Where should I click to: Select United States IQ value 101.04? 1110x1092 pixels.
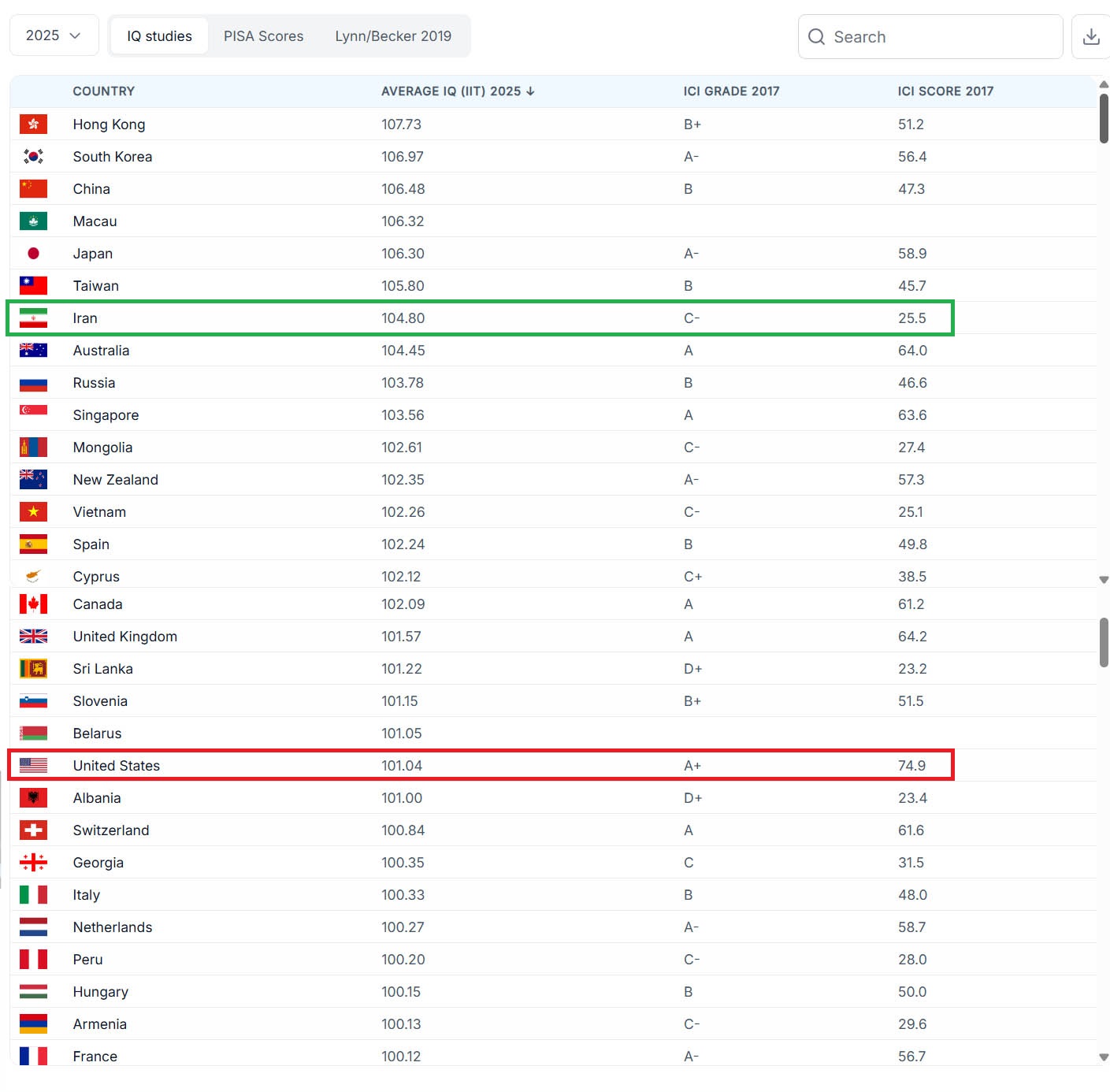point(402,766)
